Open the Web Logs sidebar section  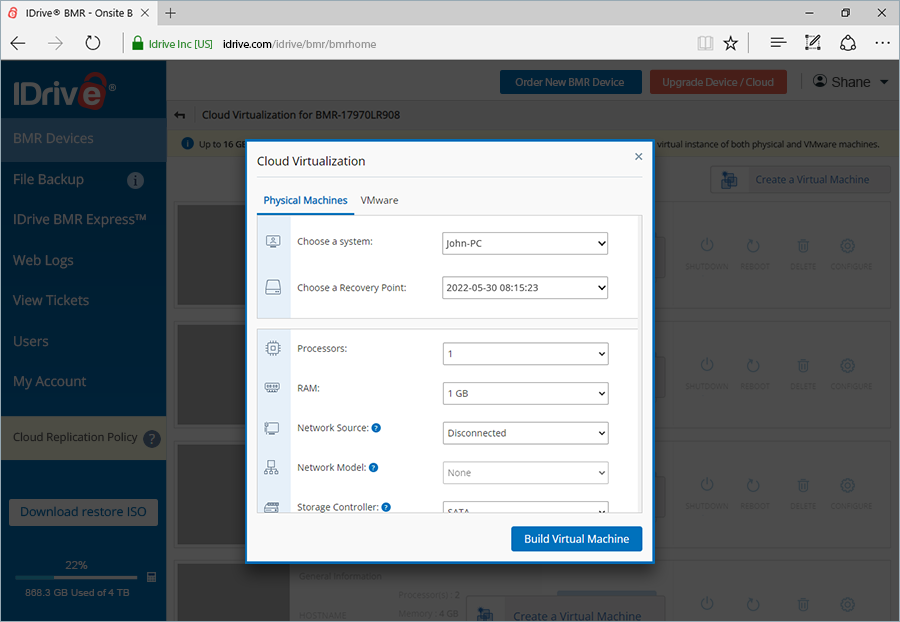pyautogui.click(x=43, y=260)
